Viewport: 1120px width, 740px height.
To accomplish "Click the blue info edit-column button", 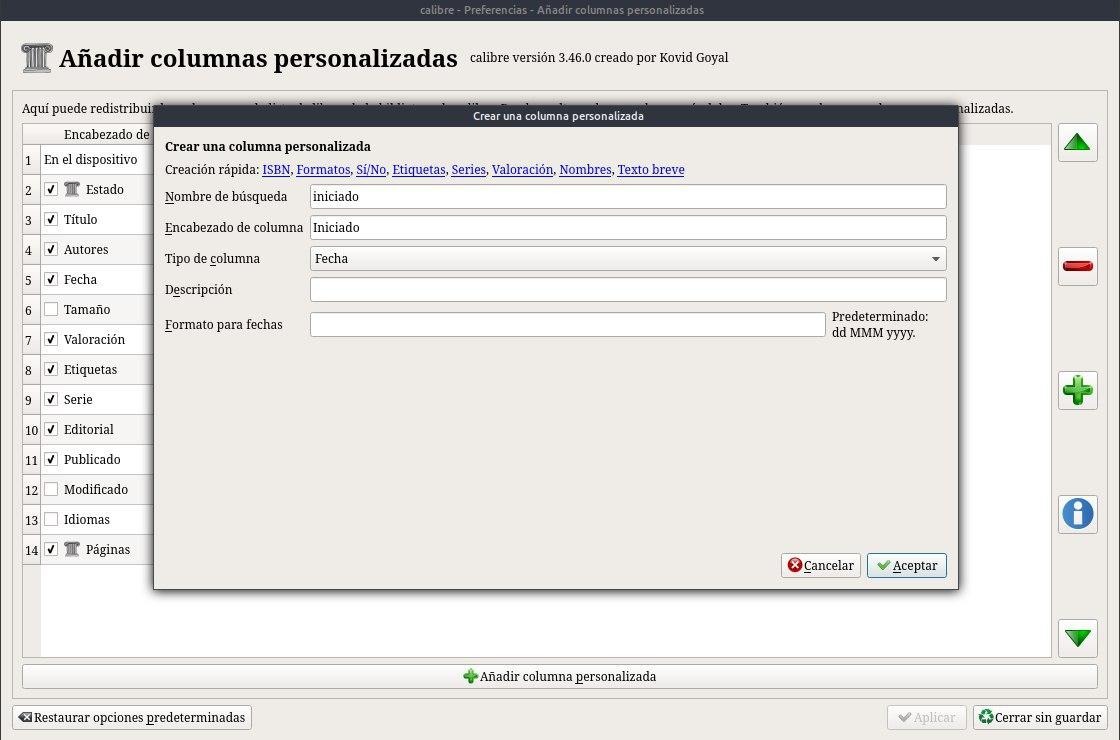I will point(1077,514).
